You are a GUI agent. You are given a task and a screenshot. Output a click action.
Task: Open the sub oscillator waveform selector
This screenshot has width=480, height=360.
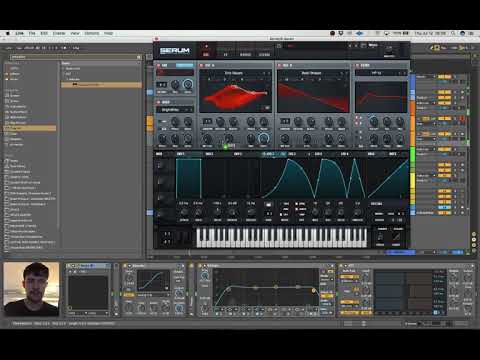coord(175,72)
